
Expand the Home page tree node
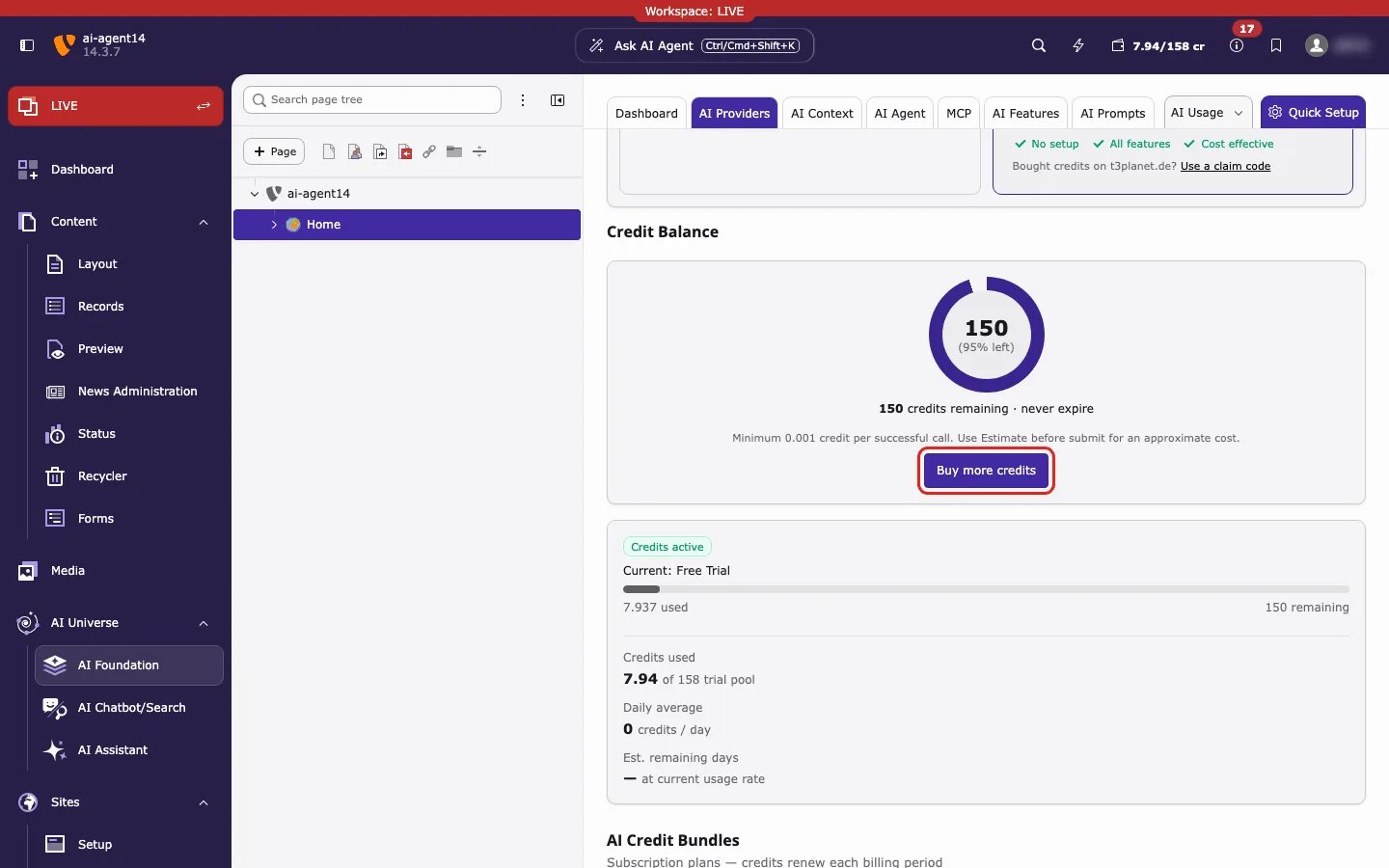[274, 225]
